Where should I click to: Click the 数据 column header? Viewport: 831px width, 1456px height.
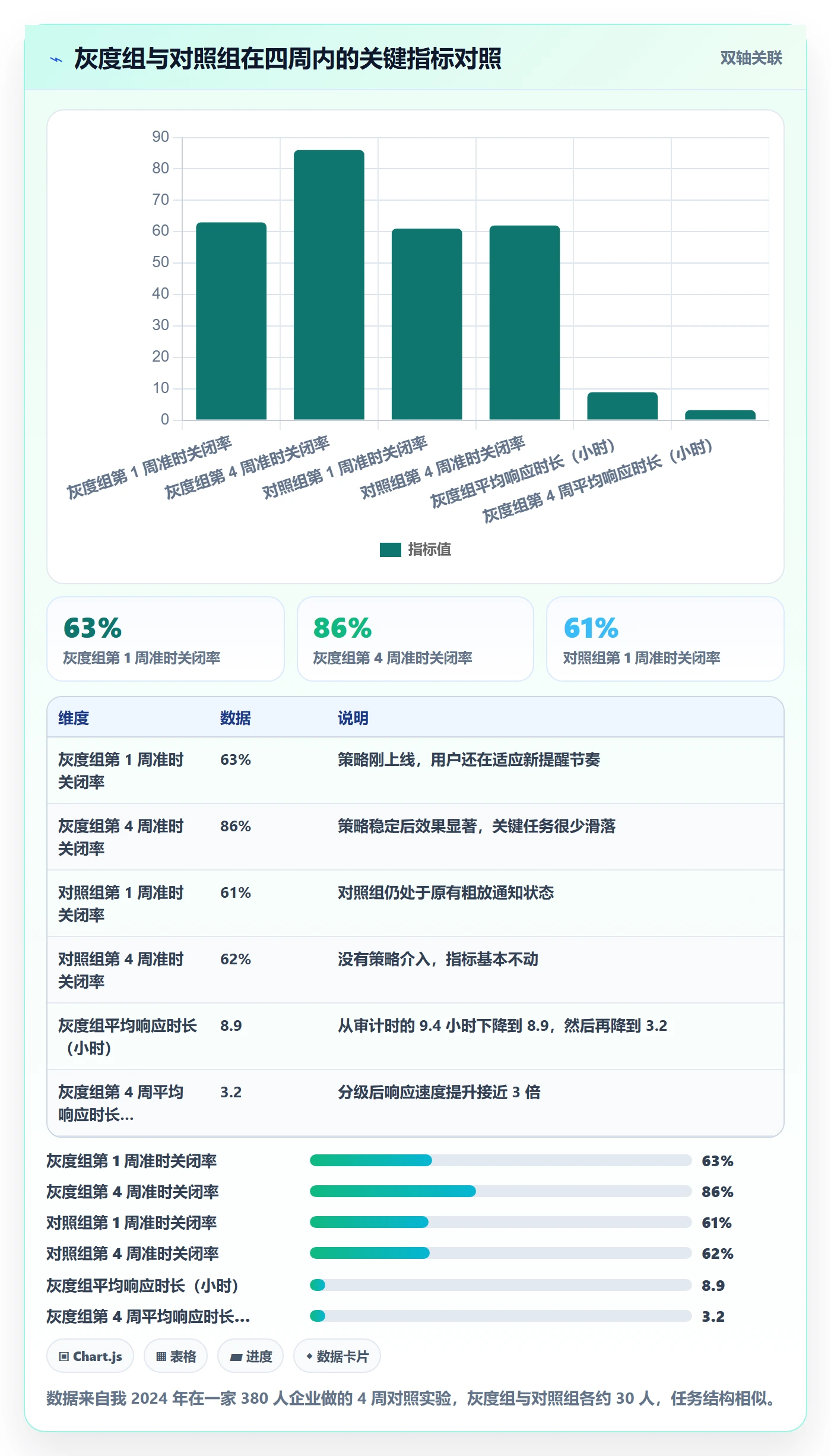click(236, 718)
